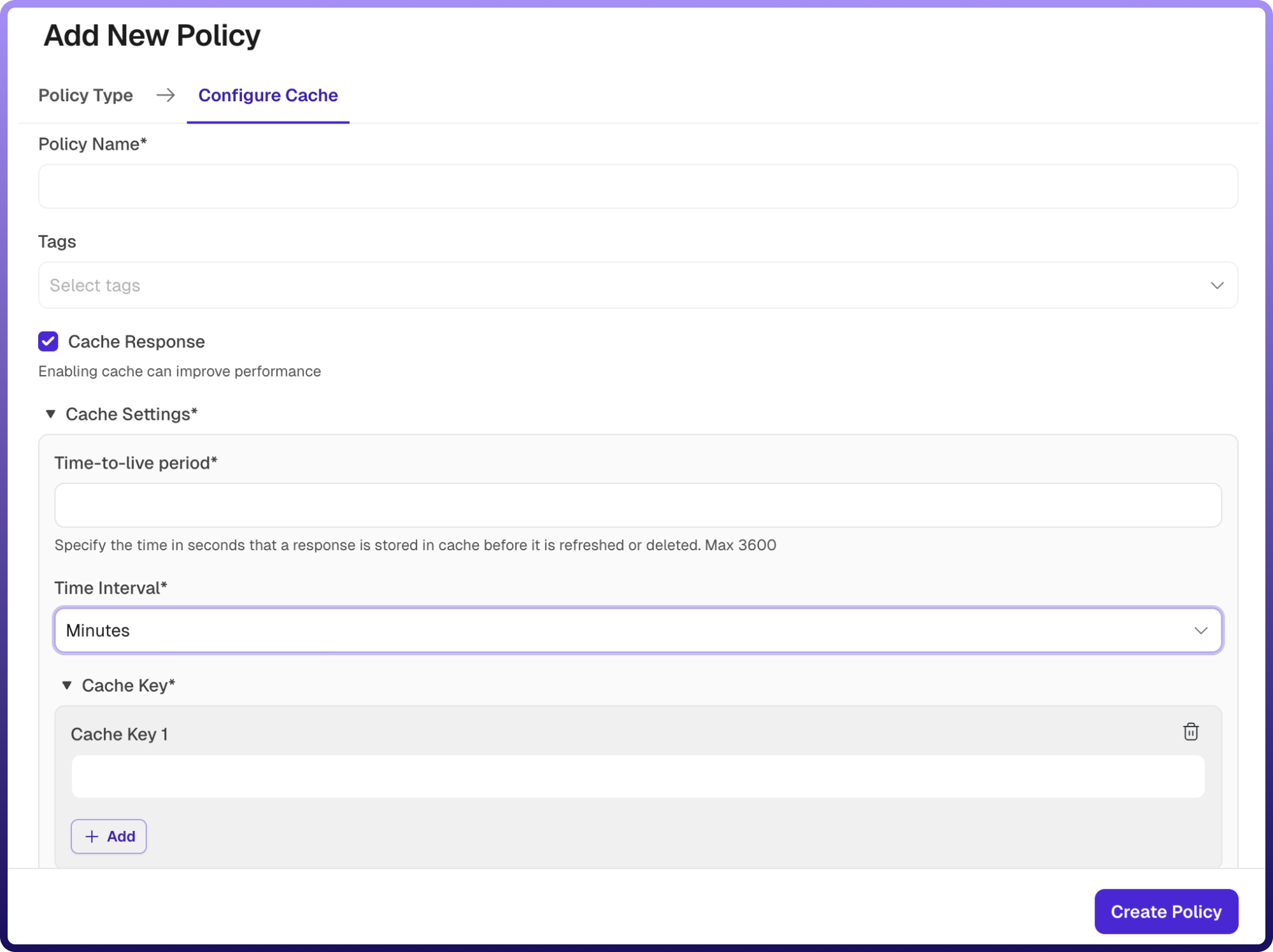Click the chevron icon on the Tags field

tap(1218, 285)
